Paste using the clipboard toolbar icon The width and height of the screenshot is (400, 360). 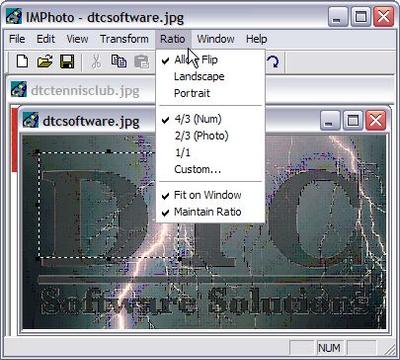[x=142, y=62]
